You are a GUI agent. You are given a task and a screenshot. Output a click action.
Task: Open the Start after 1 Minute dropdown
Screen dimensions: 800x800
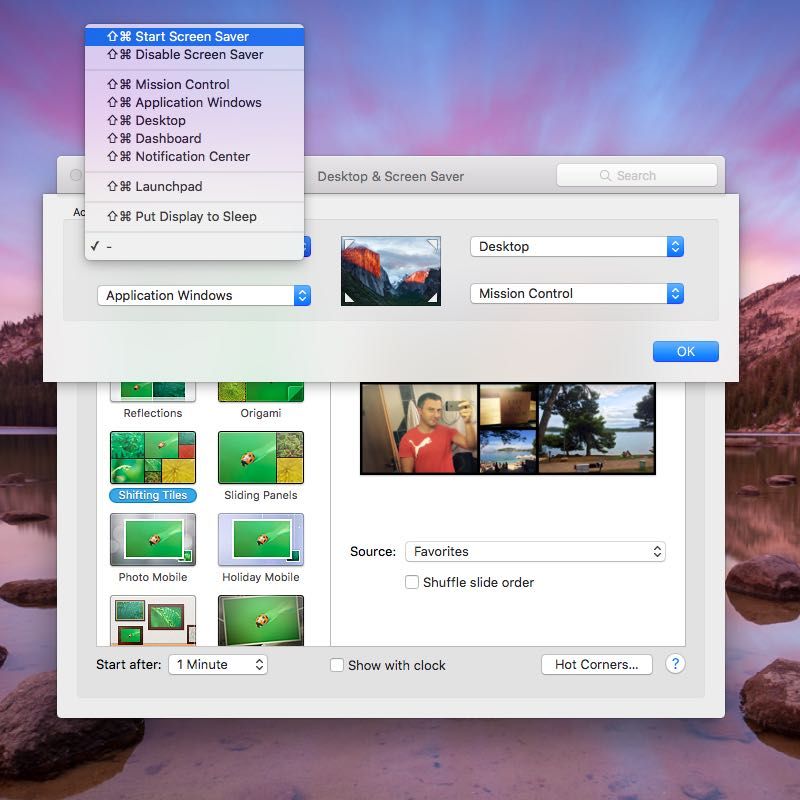pos(218,664)
